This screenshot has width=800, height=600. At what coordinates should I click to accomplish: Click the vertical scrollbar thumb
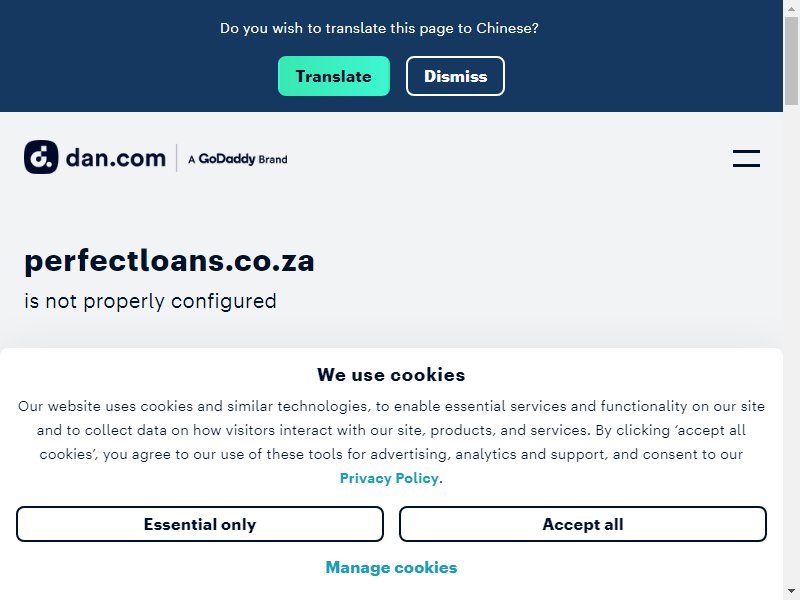tap(791, 60)
